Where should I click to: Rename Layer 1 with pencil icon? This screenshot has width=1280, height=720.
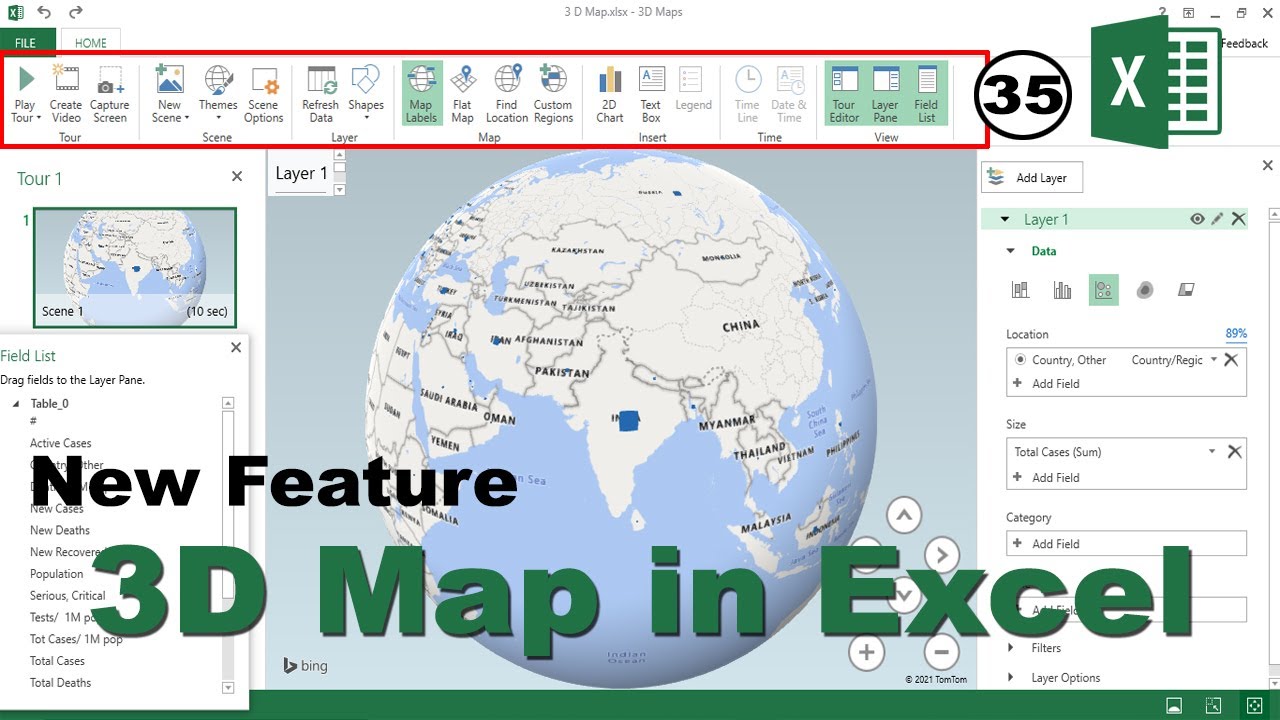pyautogui.click(x=1217, y=219)
